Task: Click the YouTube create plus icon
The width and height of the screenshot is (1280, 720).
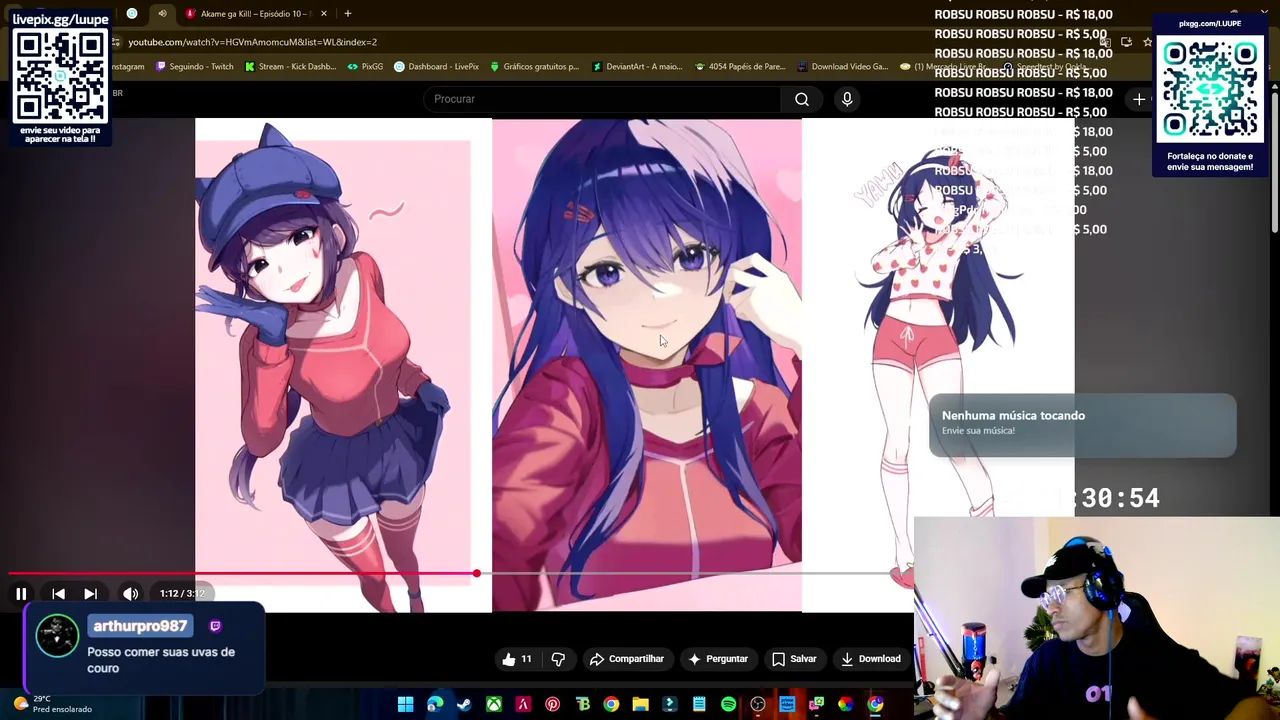Action: pyautogui.click(x=1139, y=99)
